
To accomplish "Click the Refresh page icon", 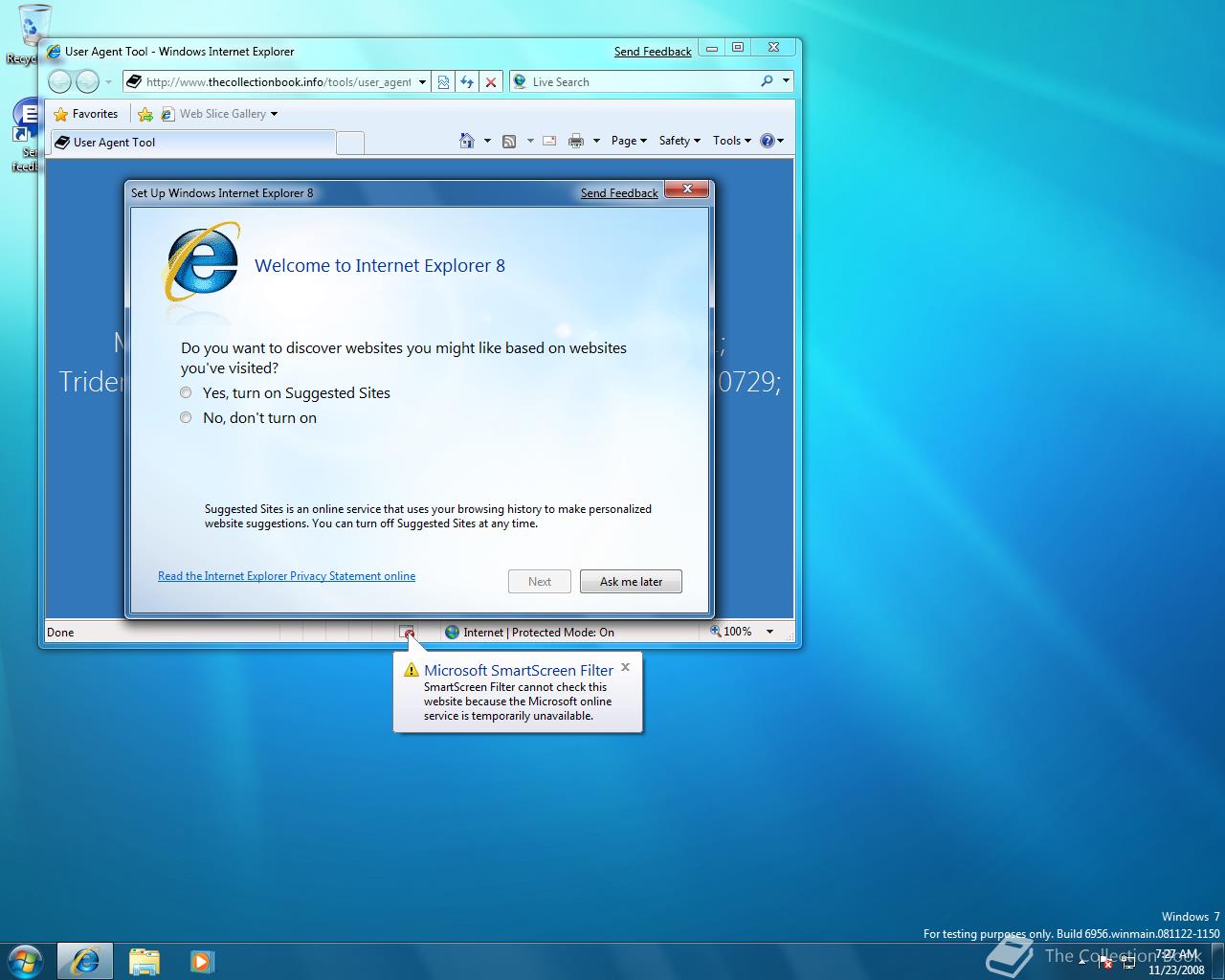I will pyautogui.click(x=467, y=82).
